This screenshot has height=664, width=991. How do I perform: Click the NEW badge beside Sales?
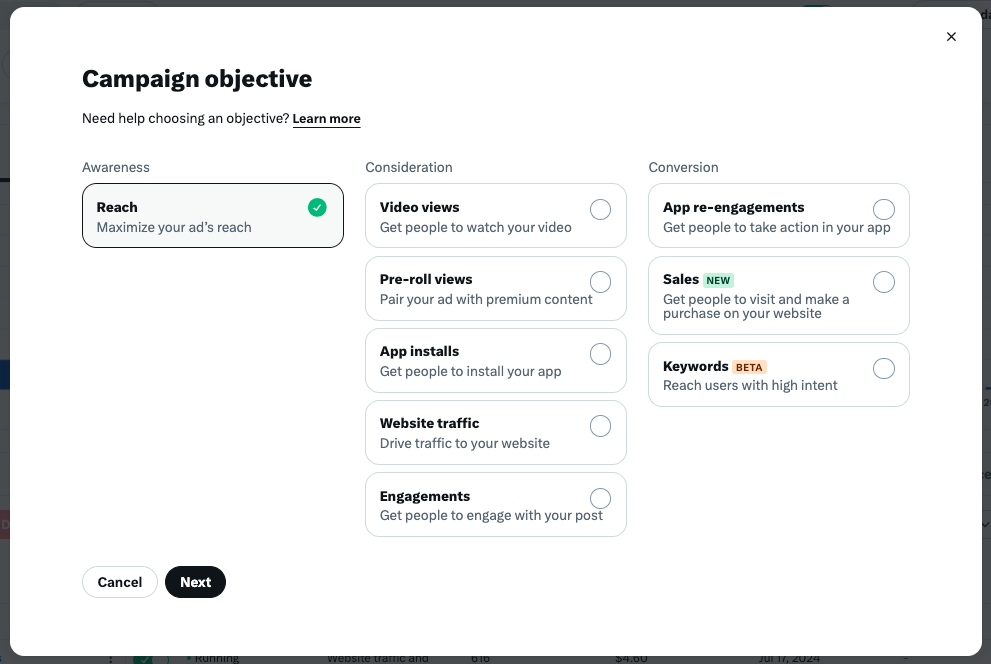(718, 281)
